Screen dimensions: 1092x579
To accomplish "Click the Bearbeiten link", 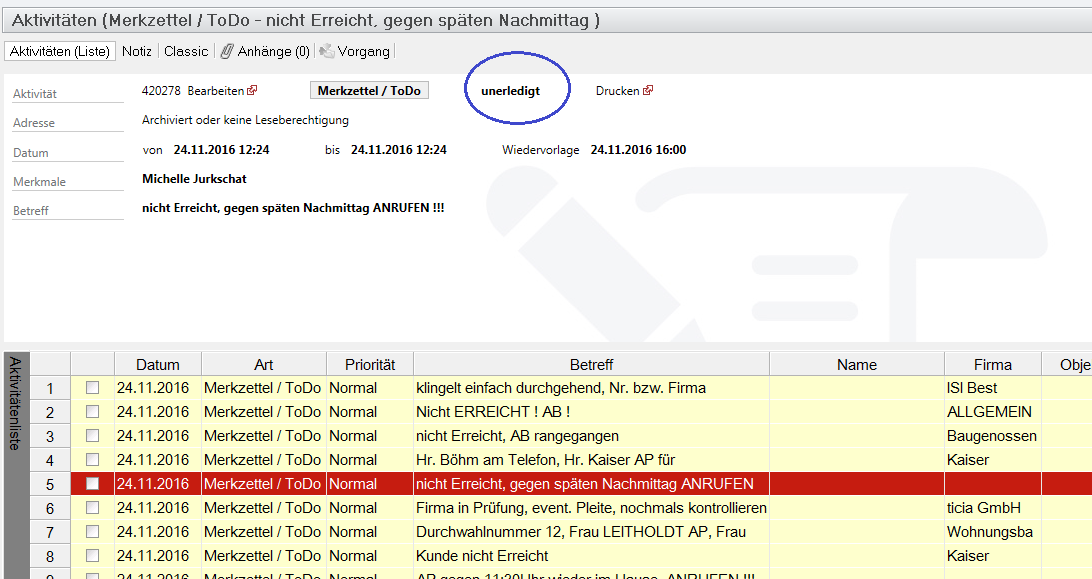I will click(215, 91).
